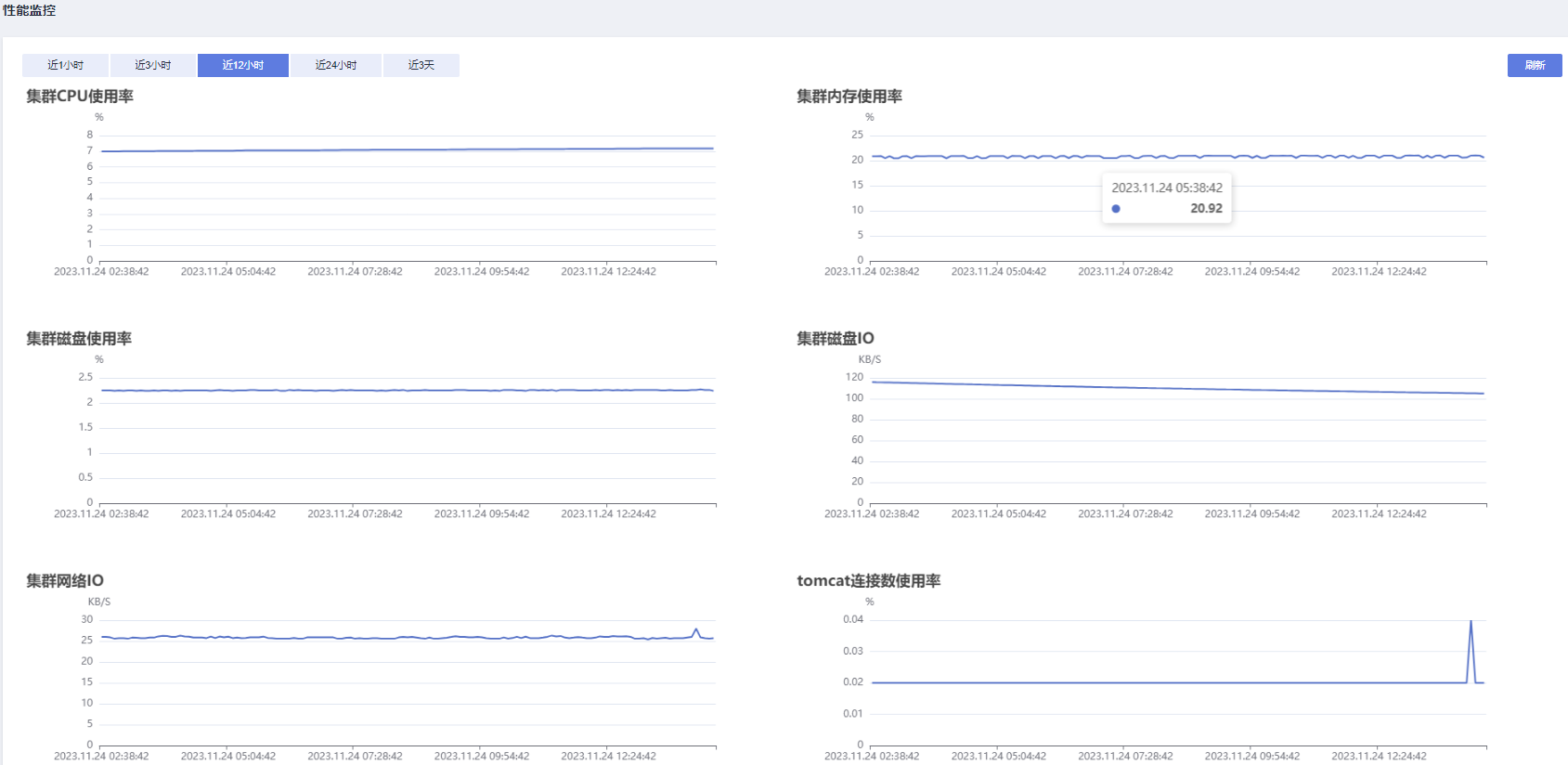The height and width of the screenshot is (765, 1568).
Task: Click the 25 y-axis label on memory chart
Action: [x=858, y=135]
